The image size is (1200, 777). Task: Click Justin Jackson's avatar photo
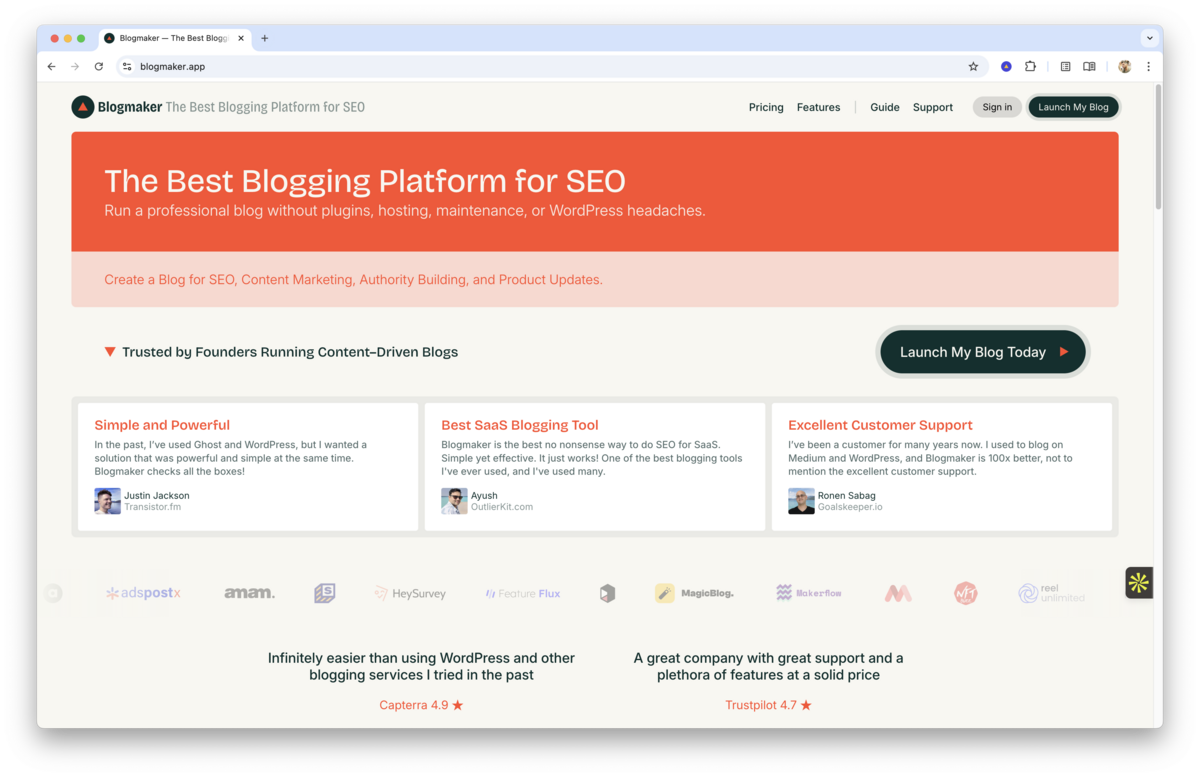107,500
